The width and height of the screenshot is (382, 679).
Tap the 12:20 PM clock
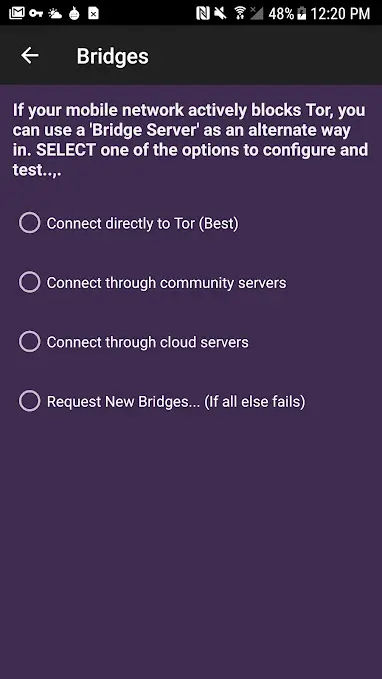340,13
